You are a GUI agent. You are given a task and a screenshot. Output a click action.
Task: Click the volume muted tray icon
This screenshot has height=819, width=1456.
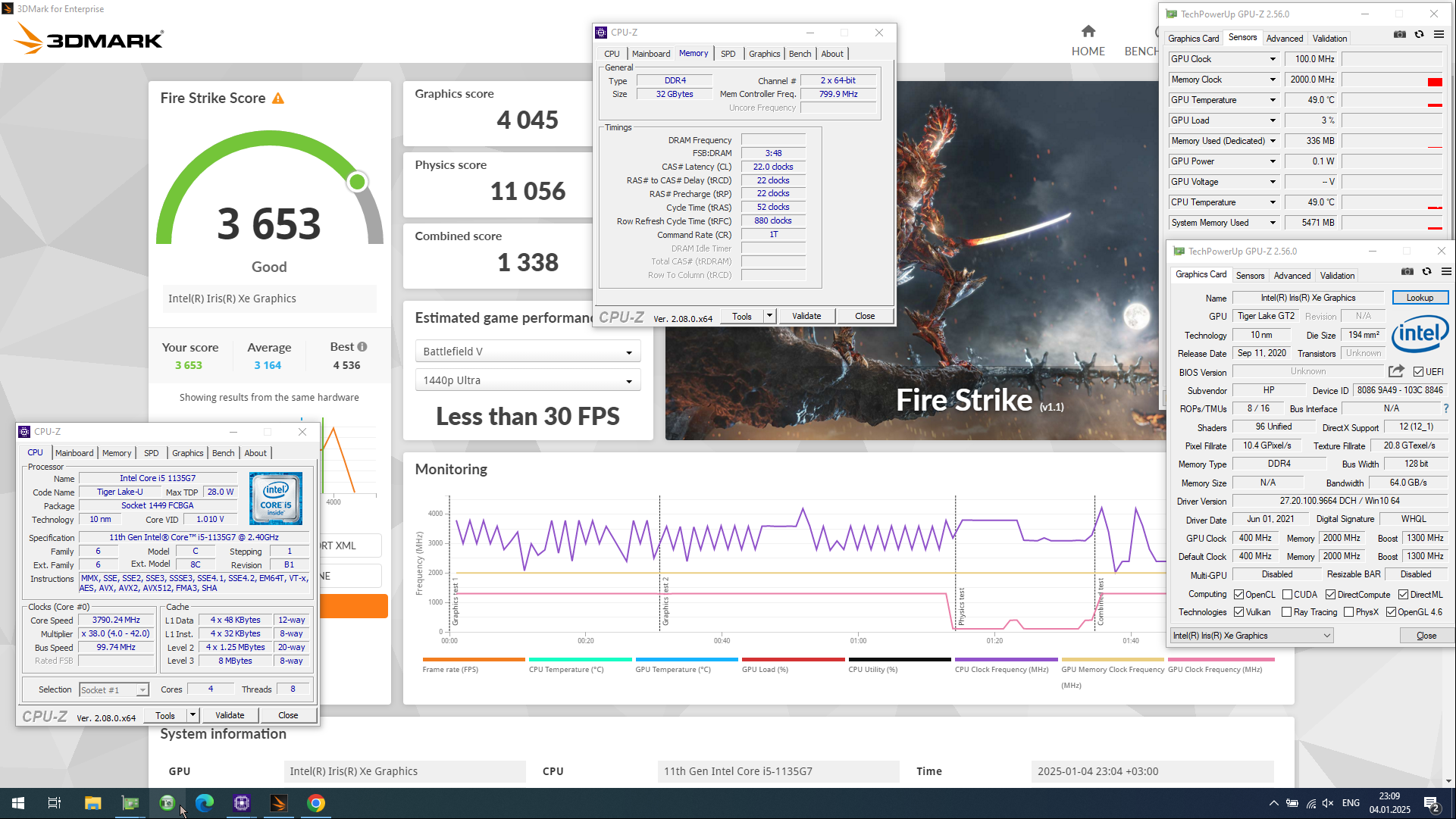[x=1328, y=803]
